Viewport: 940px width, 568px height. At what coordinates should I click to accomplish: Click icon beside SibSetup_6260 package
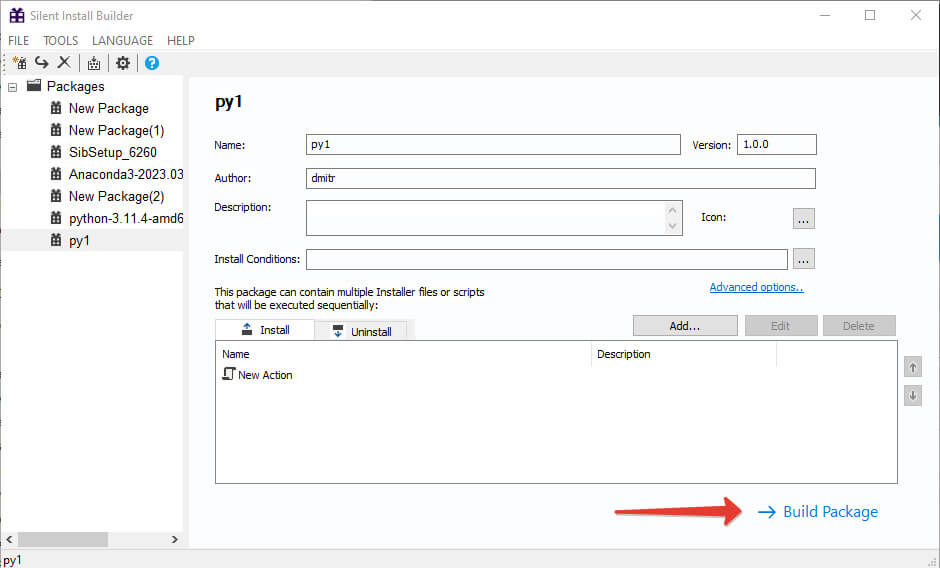[x=56, y=152]
